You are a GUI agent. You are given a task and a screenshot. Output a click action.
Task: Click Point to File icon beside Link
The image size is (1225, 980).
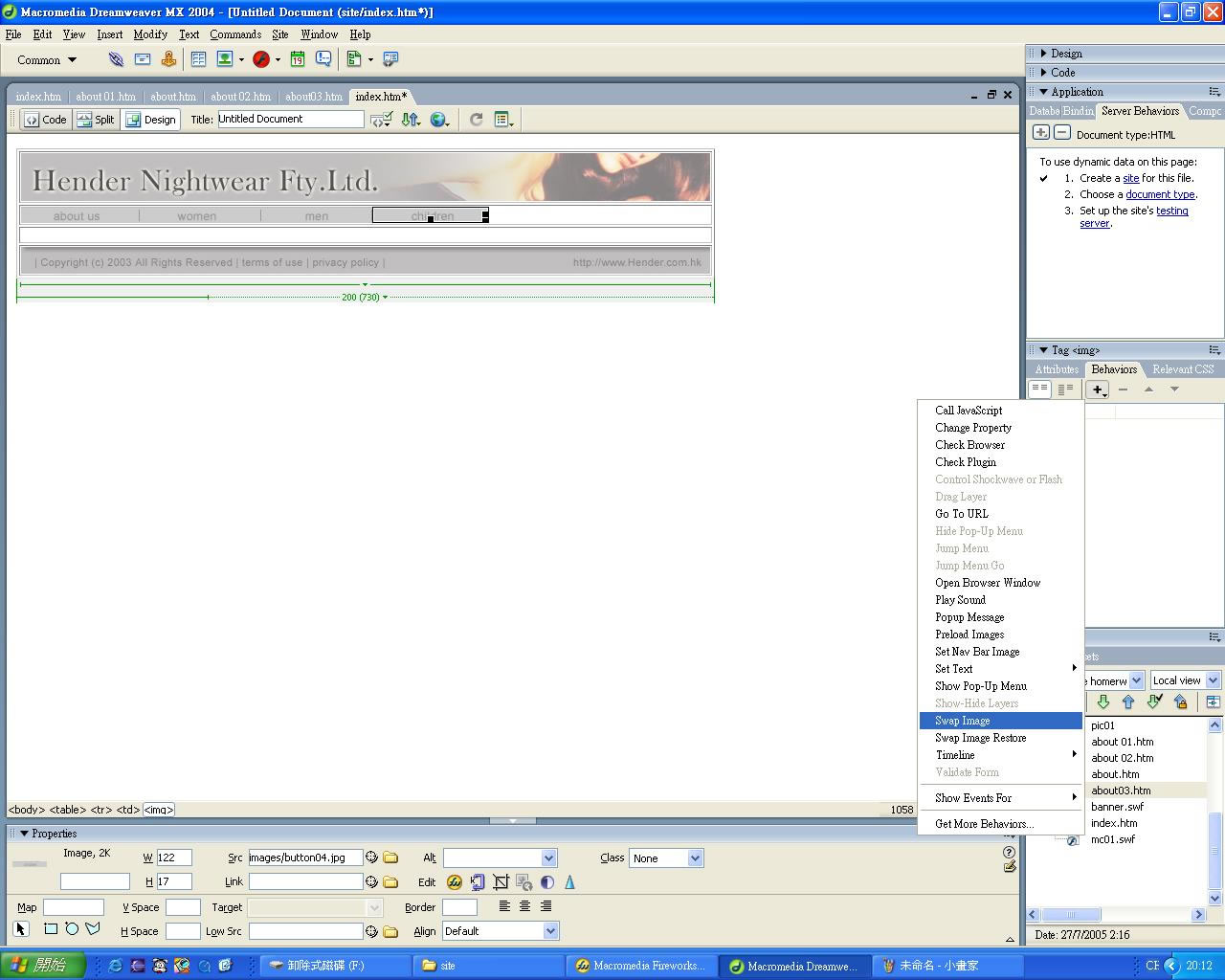pos(371,881)
